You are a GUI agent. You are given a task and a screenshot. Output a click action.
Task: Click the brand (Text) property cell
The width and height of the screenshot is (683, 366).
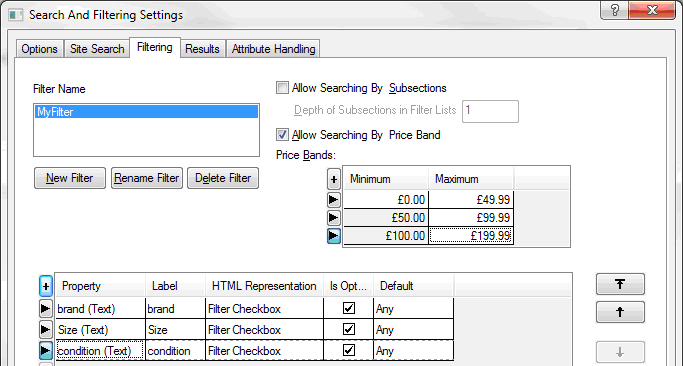tap(101, 309)
